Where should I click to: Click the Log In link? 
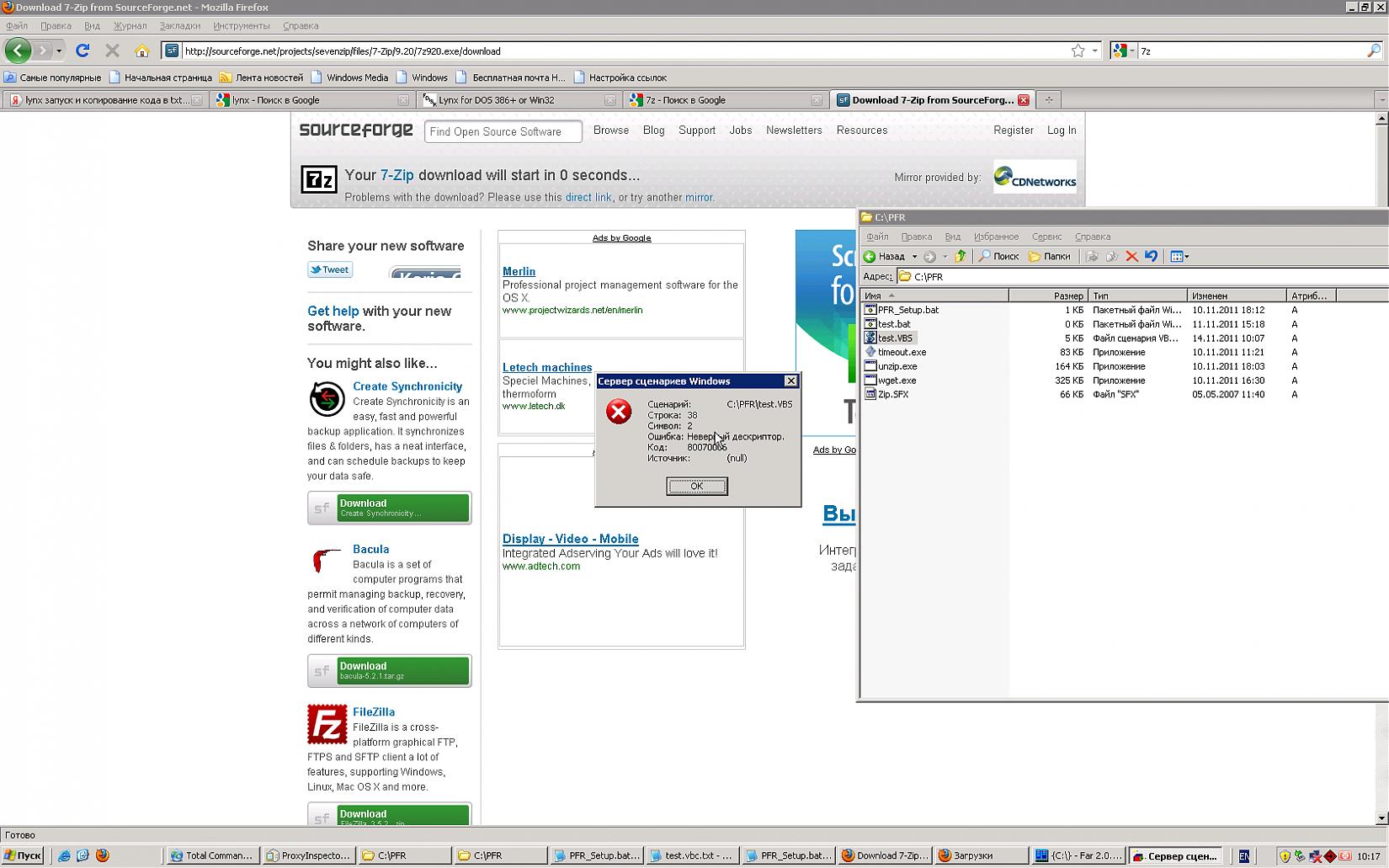pos(1062,130)
